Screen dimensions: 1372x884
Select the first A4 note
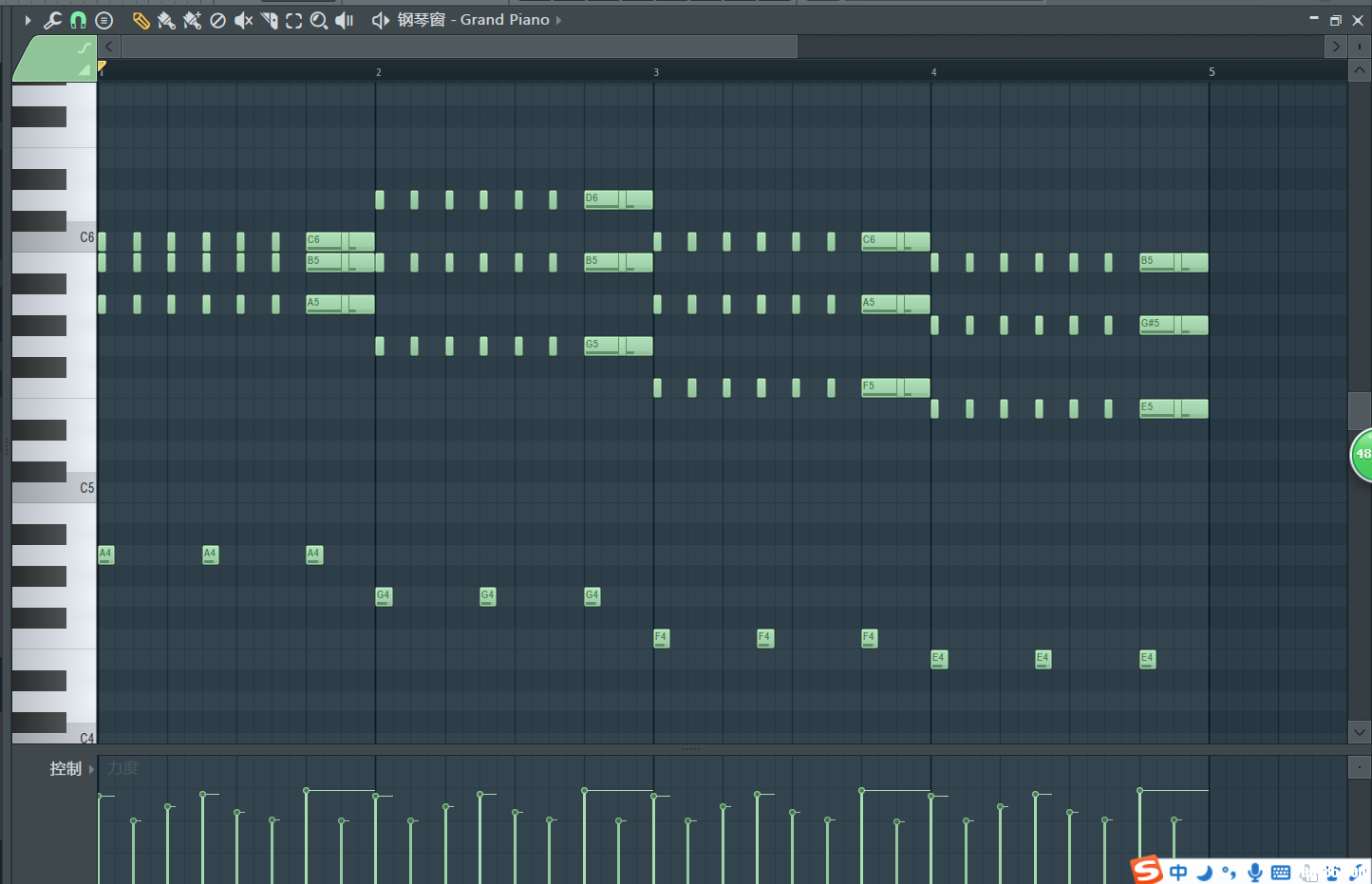point(105,555)
